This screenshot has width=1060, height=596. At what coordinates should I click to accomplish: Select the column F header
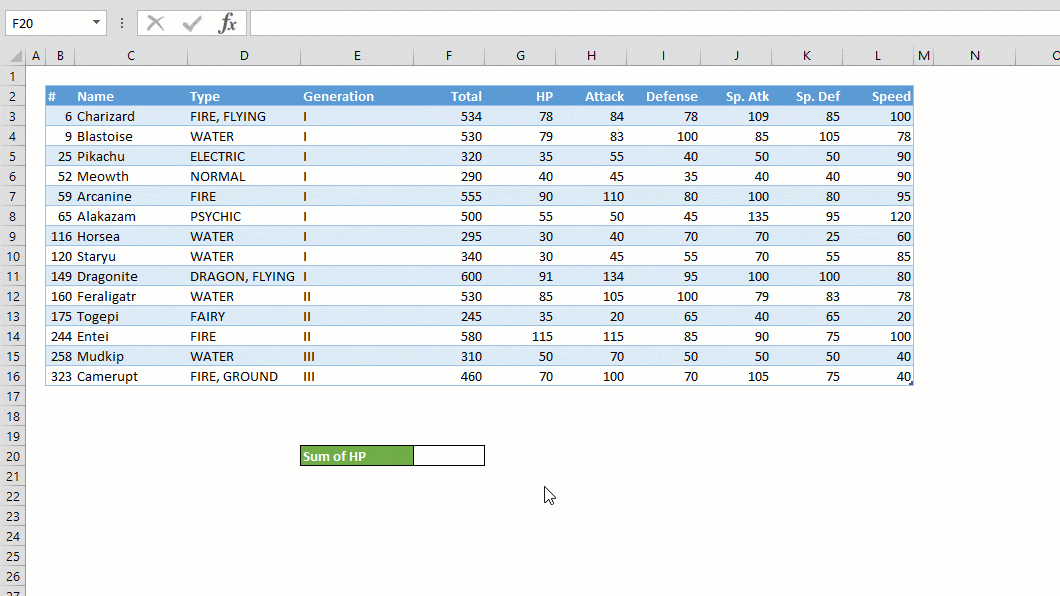[x=448, y=56]
